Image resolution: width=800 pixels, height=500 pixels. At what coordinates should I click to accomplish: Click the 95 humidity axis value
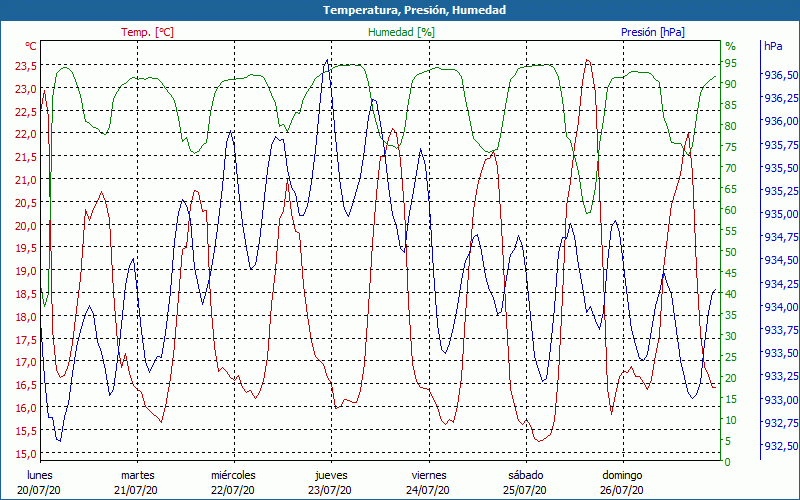tap(731, 63)
